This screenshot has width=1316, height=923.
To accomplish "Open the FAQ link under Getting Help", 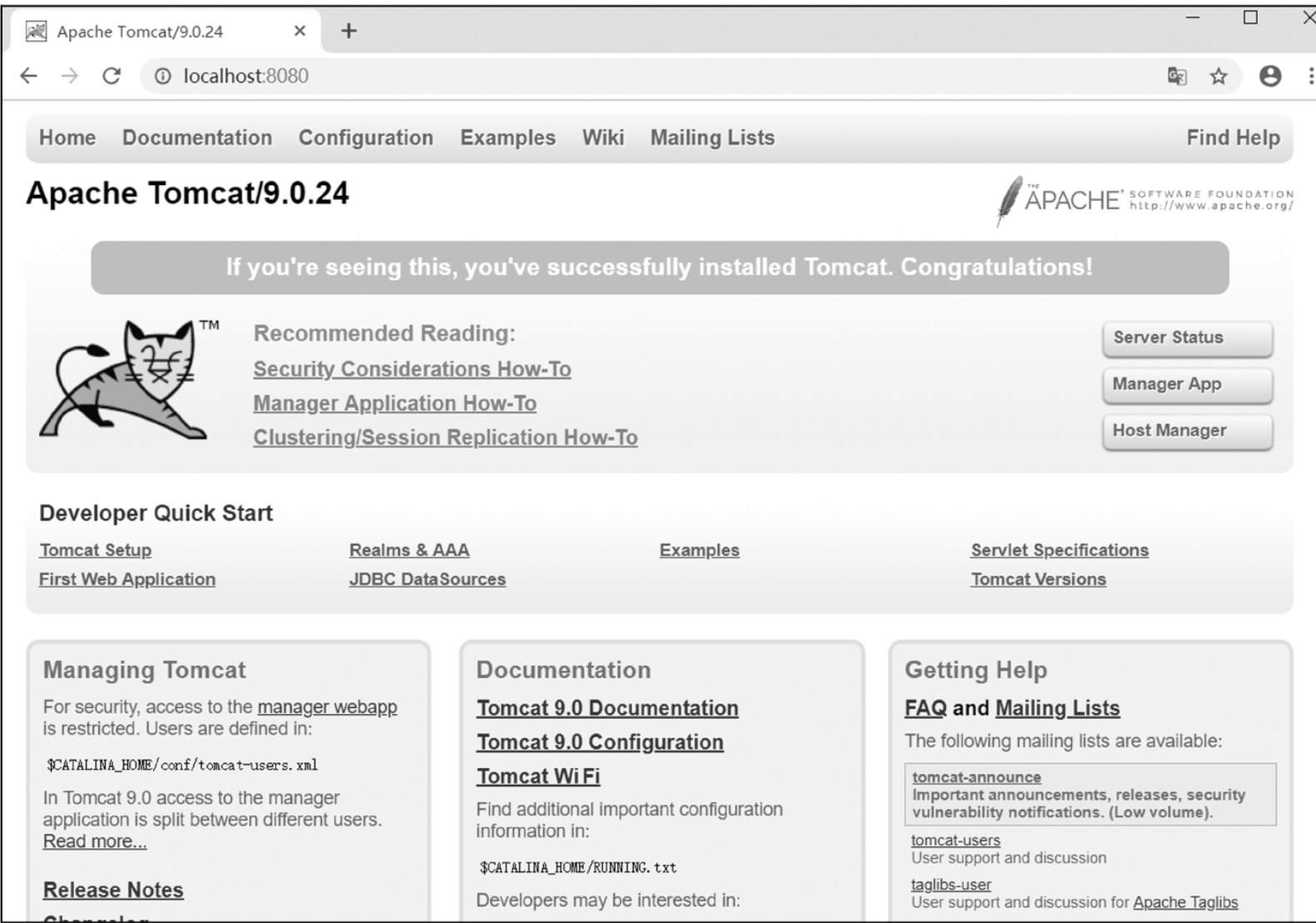I will click(925, 708).
